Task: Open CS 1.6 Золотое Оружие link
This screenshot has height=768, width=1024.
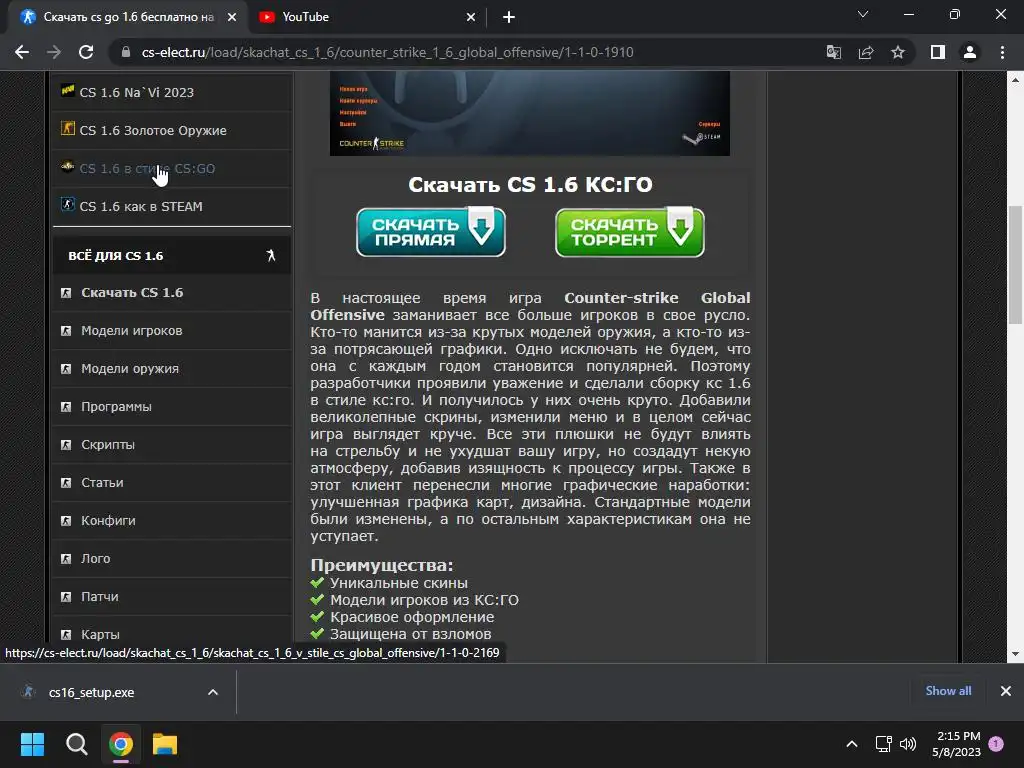Action: [x=153, y=130]
